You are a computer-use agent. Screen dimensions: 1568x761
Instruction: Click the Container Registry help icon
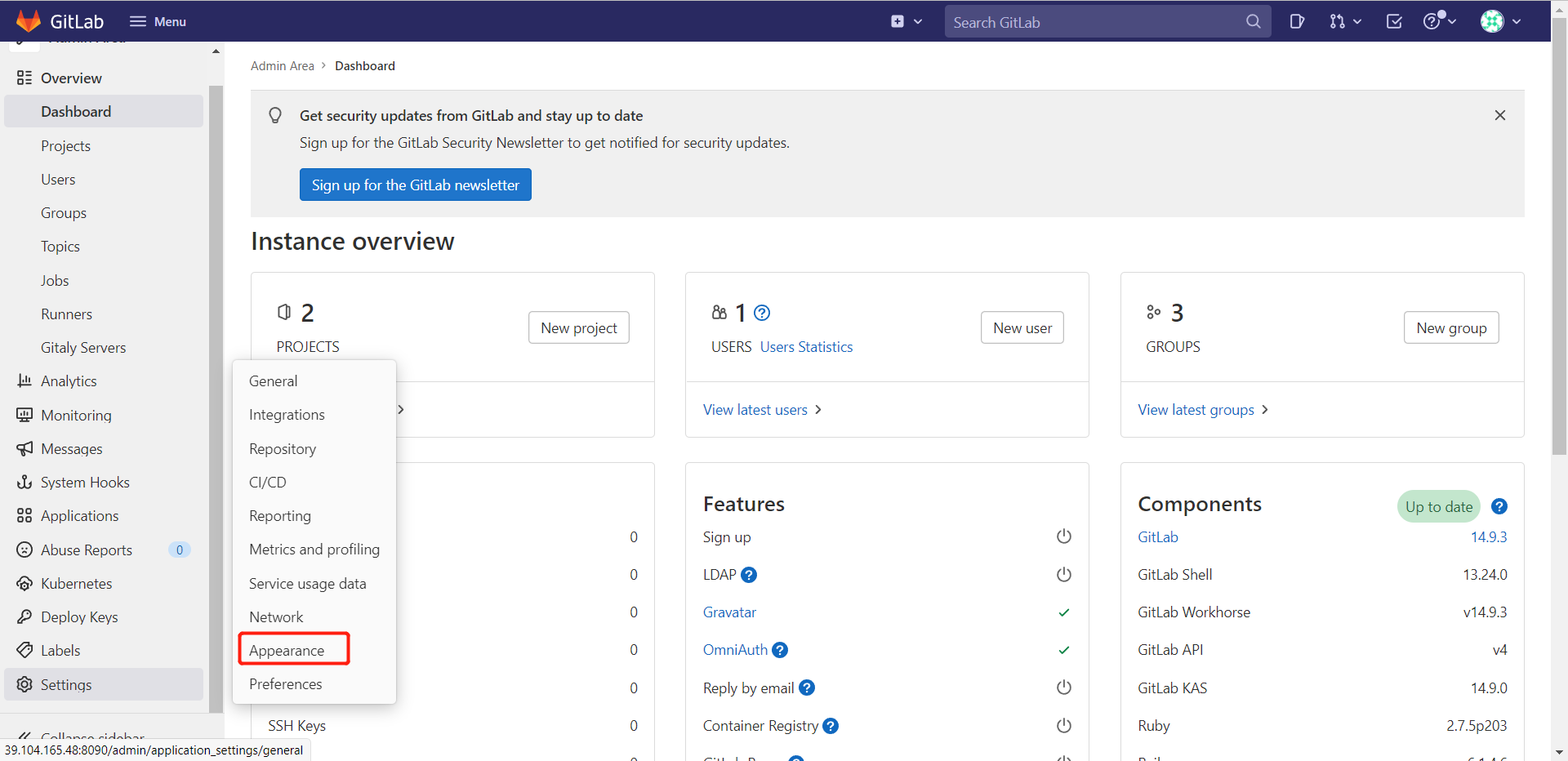click(831, 726)
